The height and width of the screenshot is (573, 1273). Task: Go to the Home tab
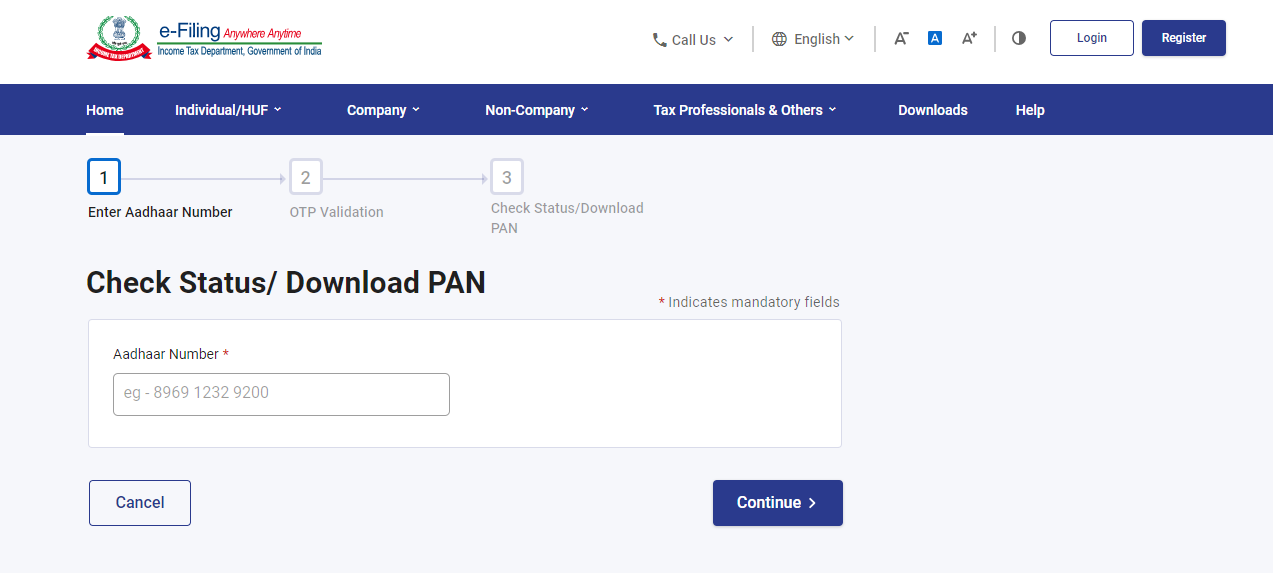pos(105,110)
